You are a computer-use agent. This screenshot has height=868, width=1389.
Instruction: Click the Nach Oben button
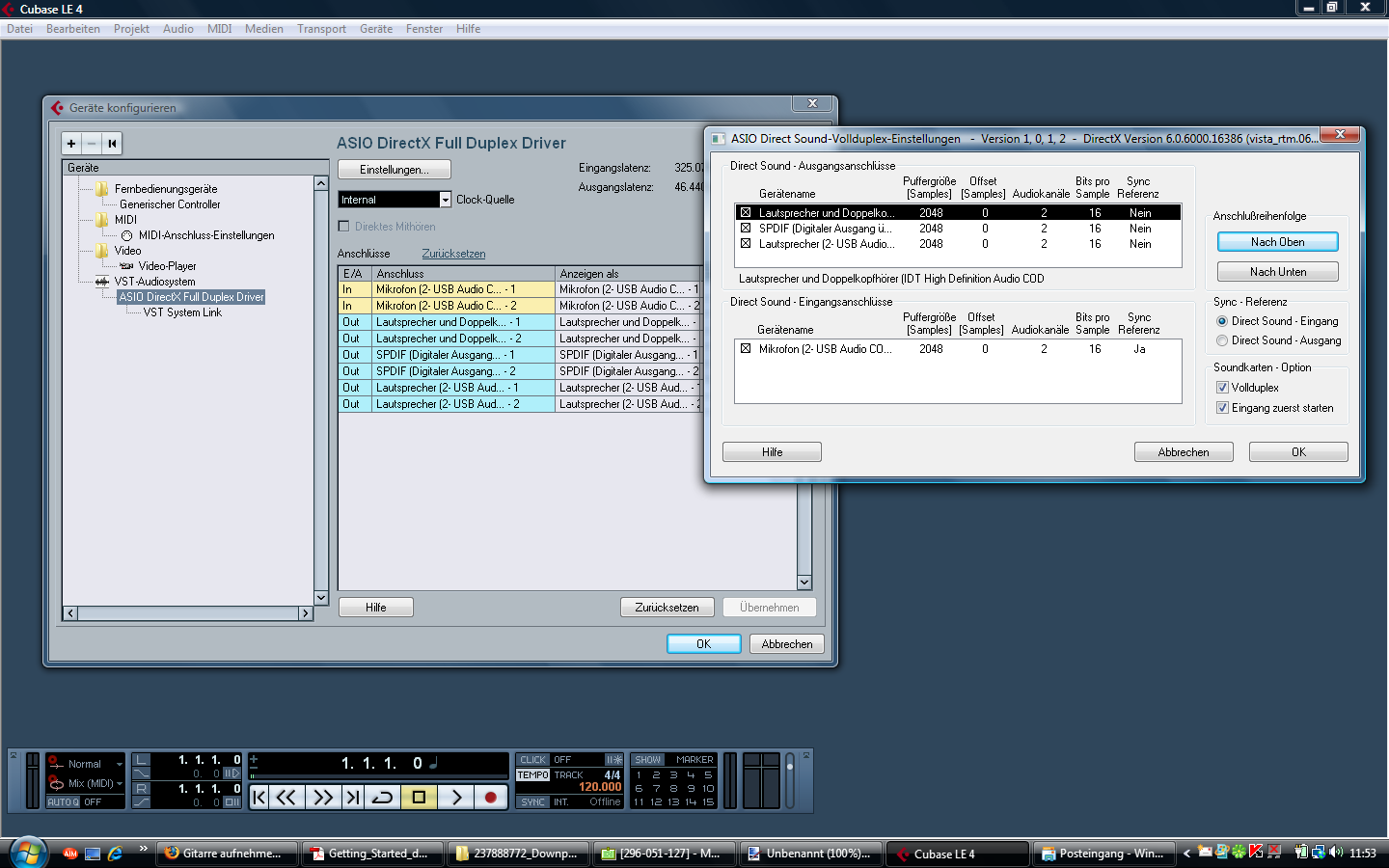click(1277, 242)
